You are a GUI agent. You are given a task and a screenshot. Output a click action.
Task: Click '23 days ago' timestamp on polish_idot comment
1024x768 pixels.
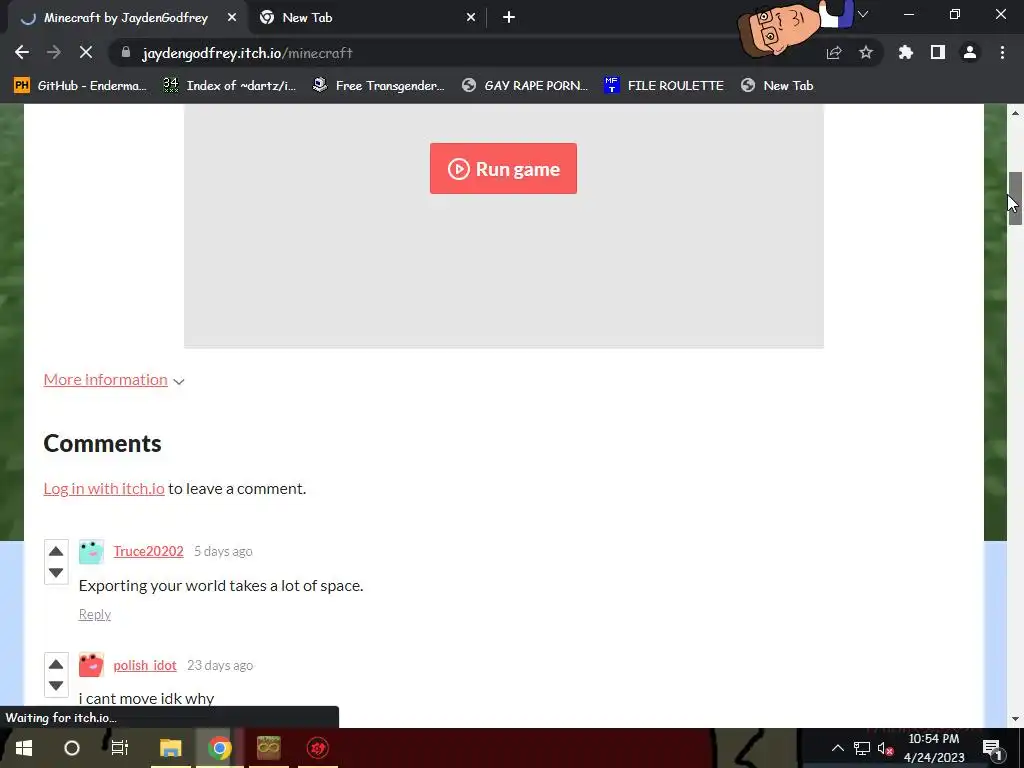tap(220, 665)
